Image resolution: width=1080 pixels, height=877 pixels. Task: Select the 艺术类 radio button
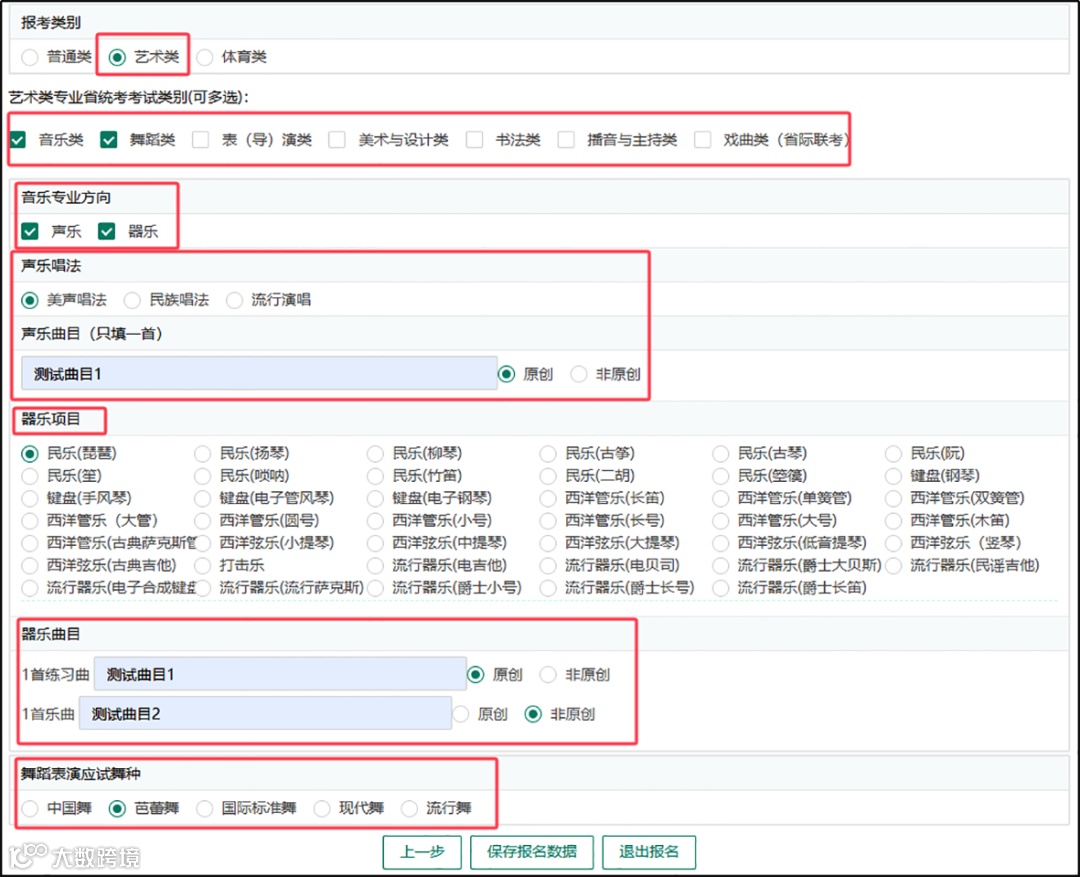(117, 57)
